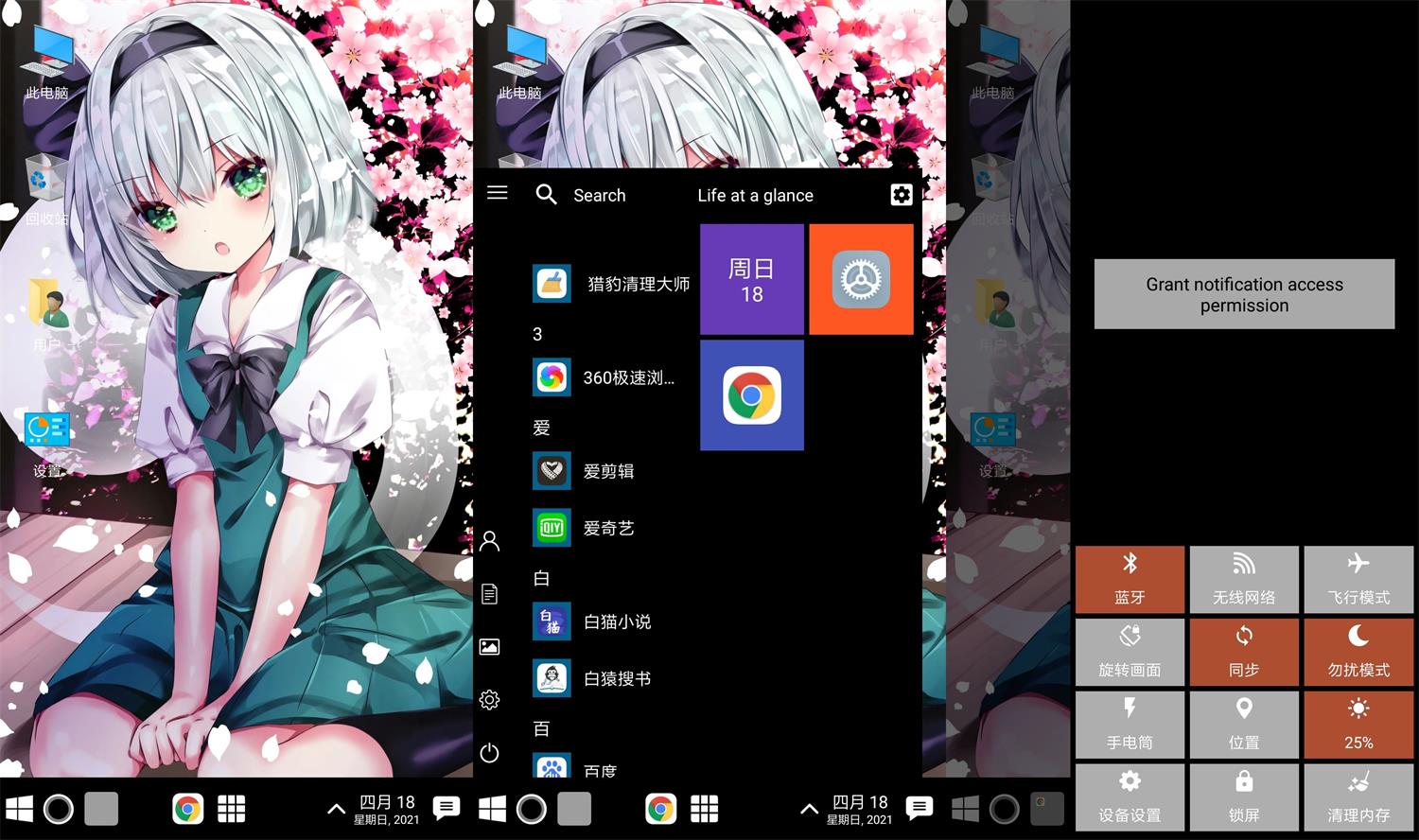Click the Search field in the start menu
Image resolution: width=1419 pixels, height=840 pixels.
(600, 195)
